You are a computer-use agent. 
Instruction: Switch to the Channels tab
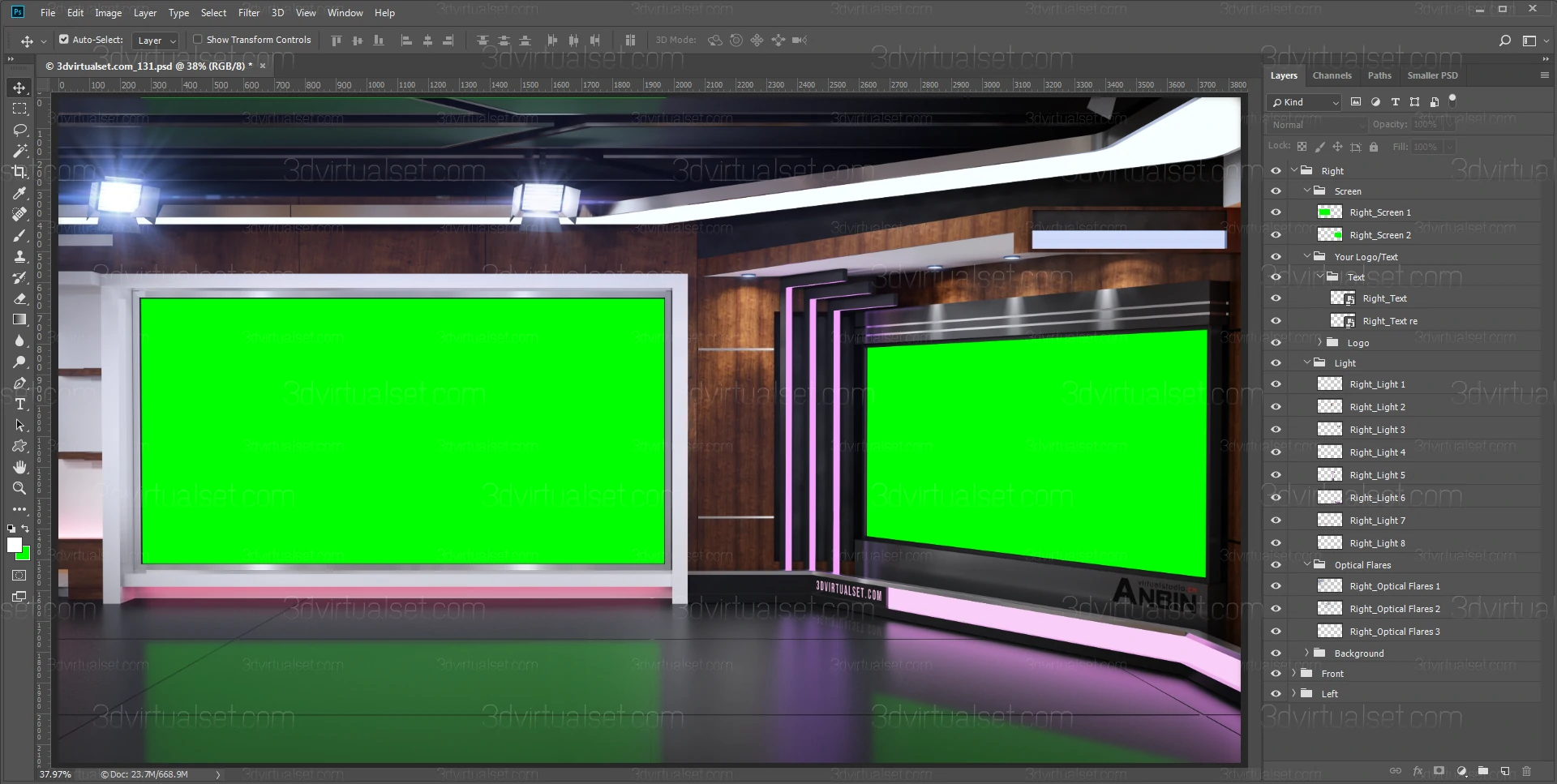click(1332, 75)
